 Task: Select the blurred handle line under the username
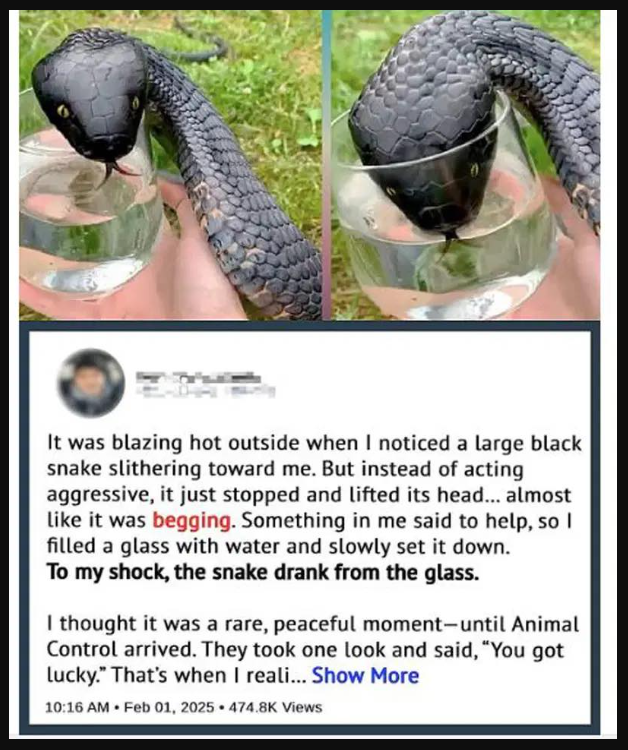[206, 391]
